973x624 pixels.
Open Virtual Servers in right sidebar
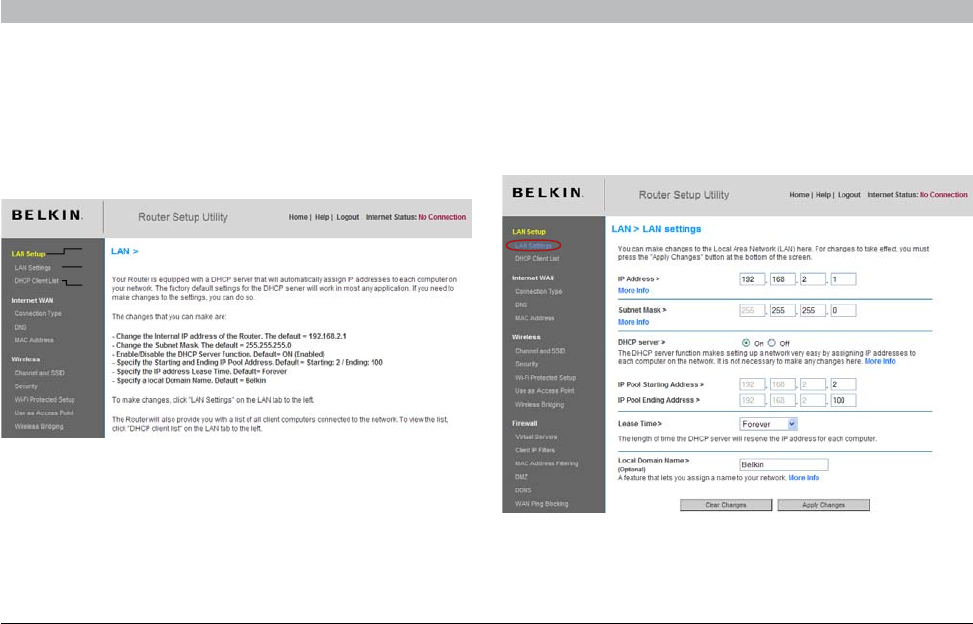pos(536,437)
